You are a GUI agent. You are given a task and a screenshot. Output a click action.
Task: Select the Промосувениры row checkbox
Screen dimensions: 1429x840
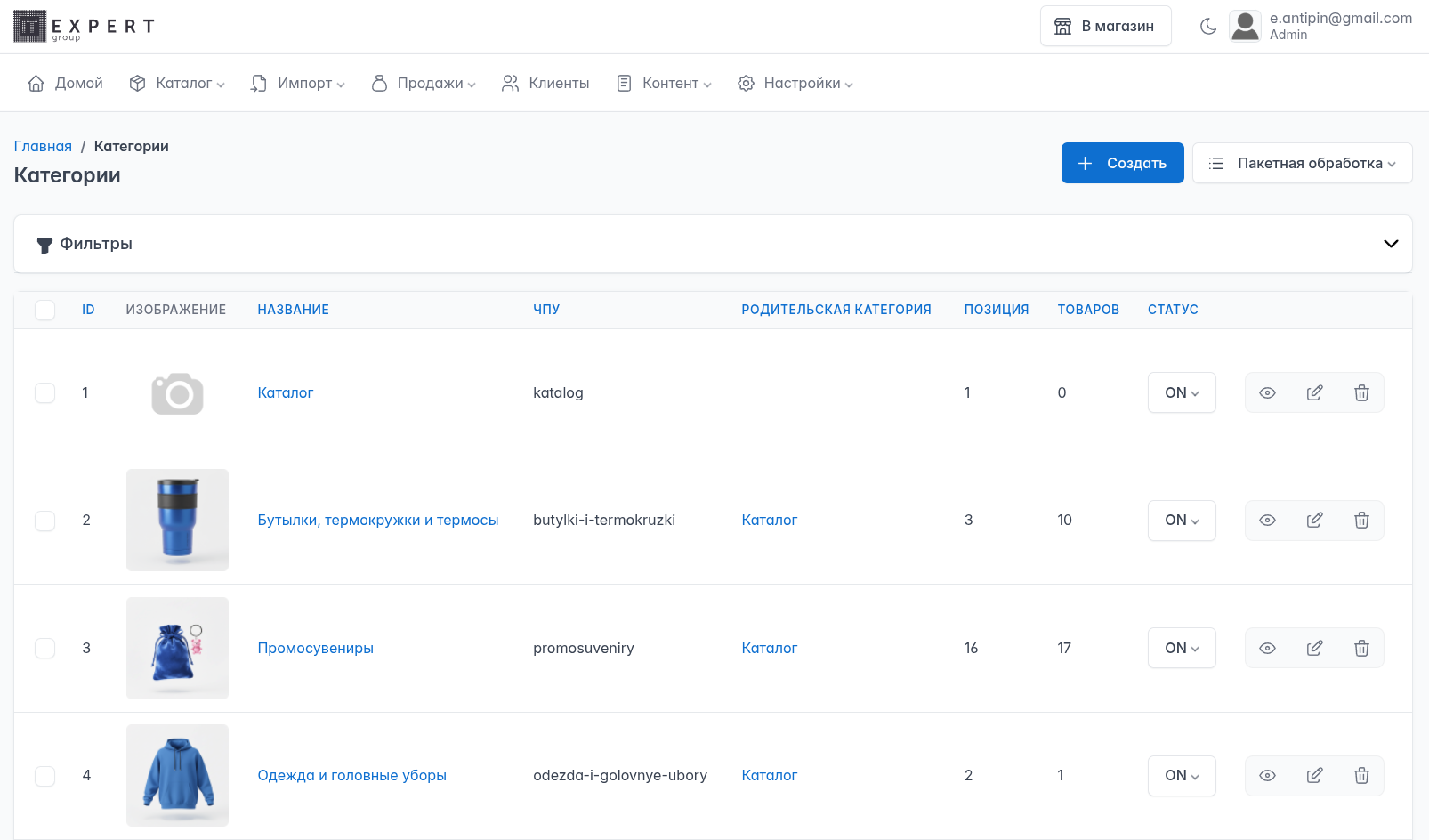pyautogui.click(x=44, y=648)
